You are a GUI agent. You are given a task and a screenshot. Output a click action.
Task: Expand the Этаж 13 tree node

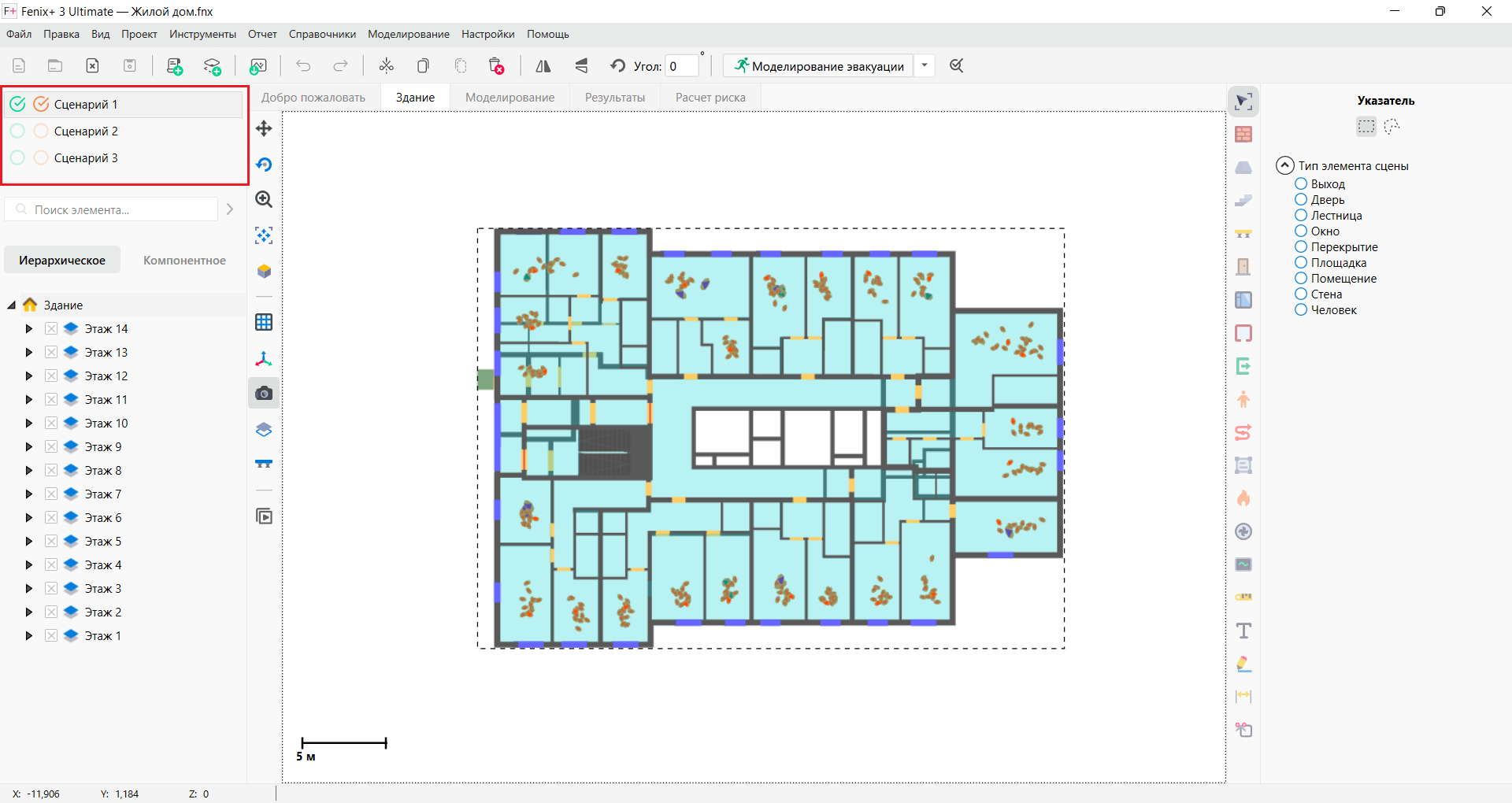29,352
